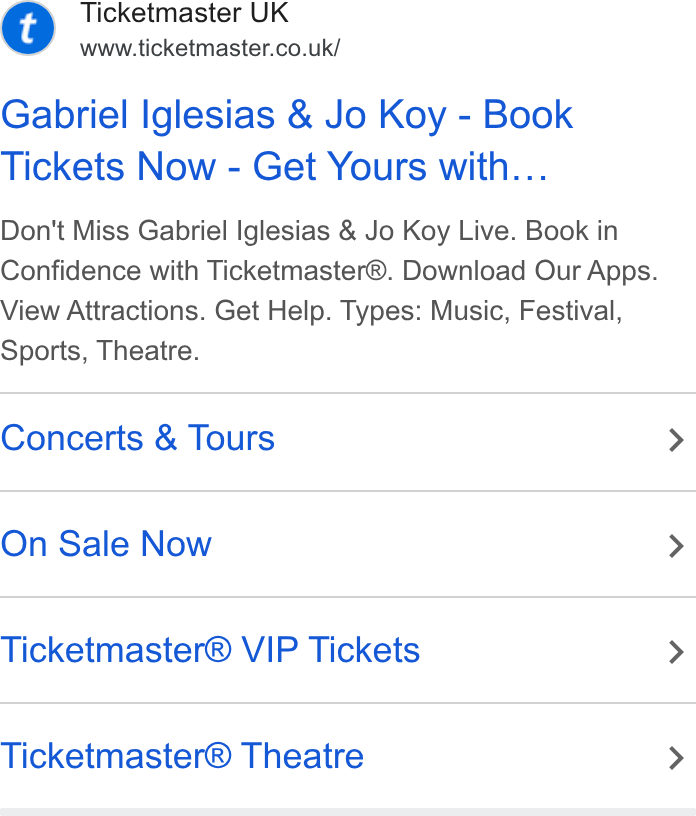The width and height of the screenshot is (696, 816).
Task: Click the 'Don't Miss Gabriel Iglesias' description text
Action: pos(165,231)
